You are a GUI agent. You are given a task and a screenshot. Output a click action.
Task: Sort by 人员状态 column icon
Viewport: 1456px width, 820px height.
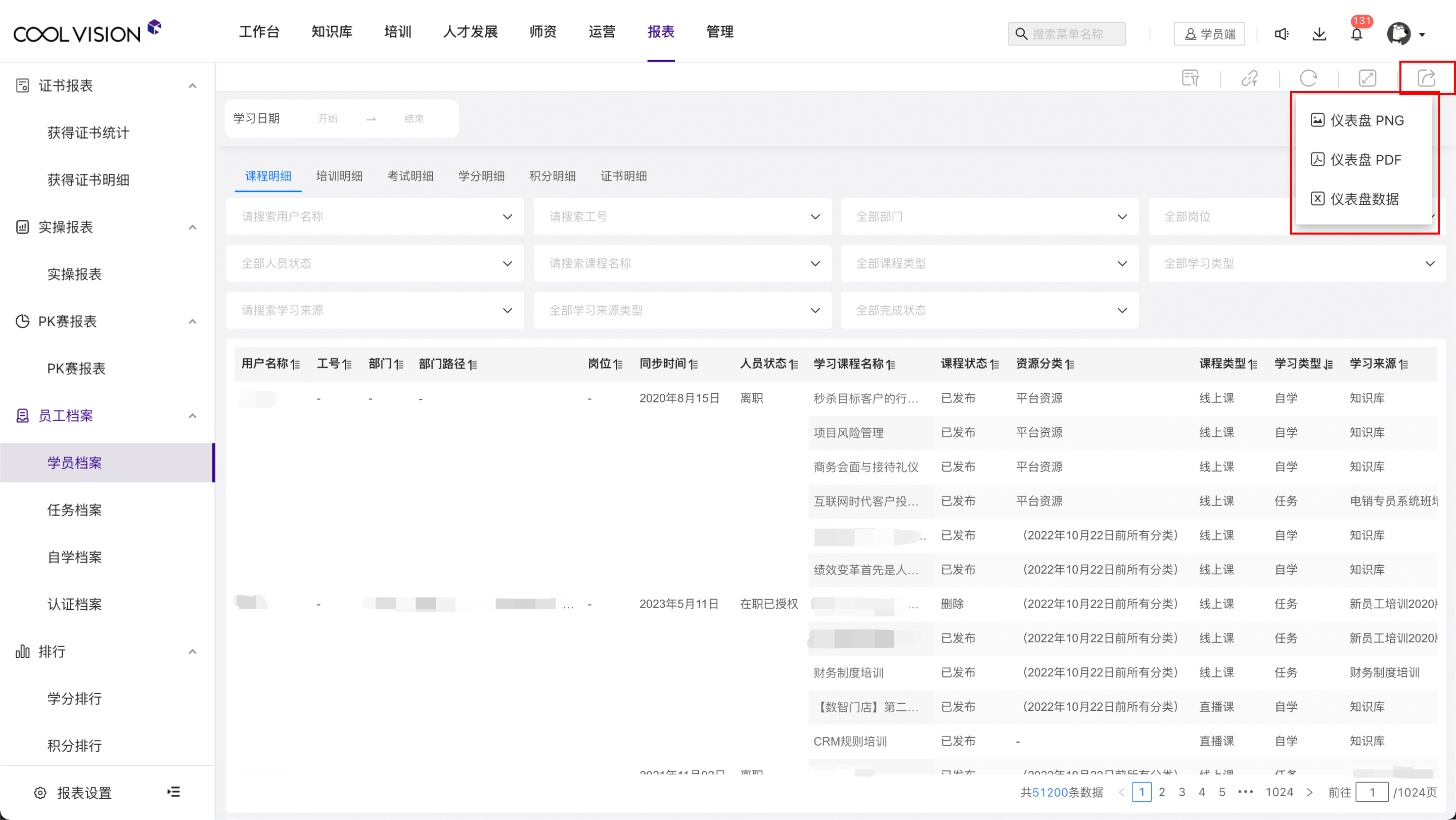coord(794,365)
